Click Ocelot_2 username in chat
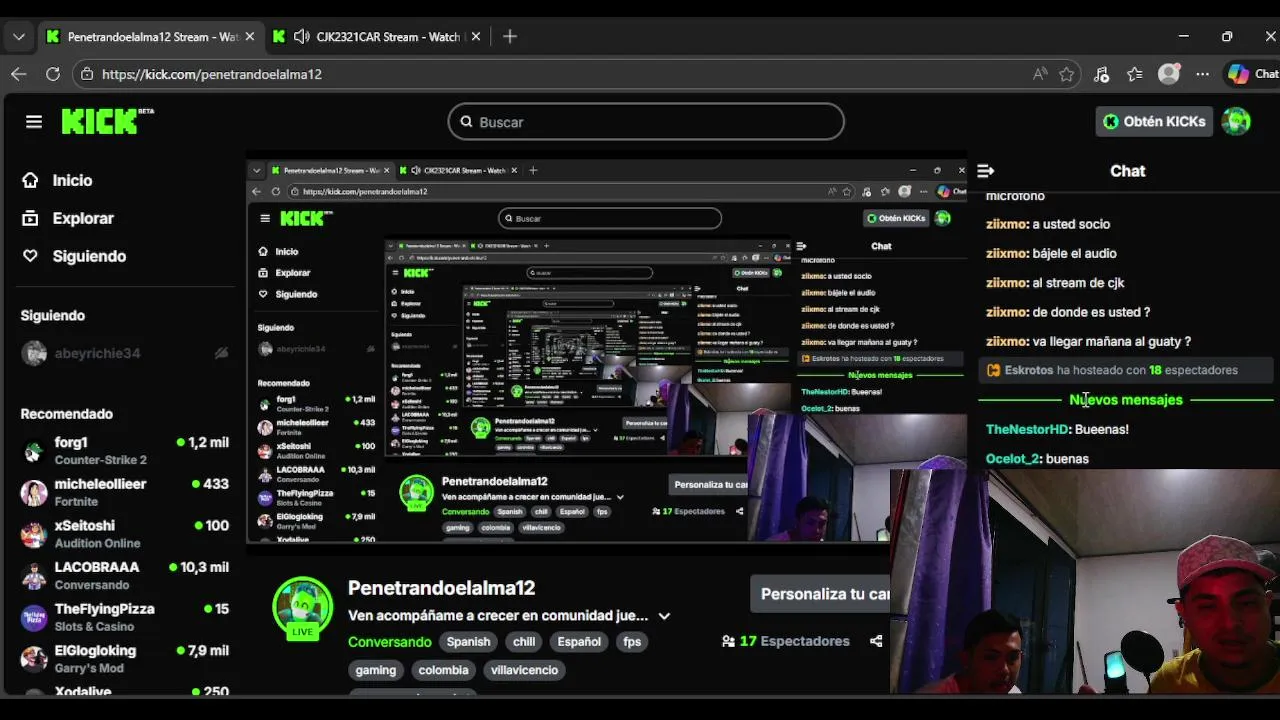Viewport: 1280px width, 720px height. click(x=1012, y=459)
